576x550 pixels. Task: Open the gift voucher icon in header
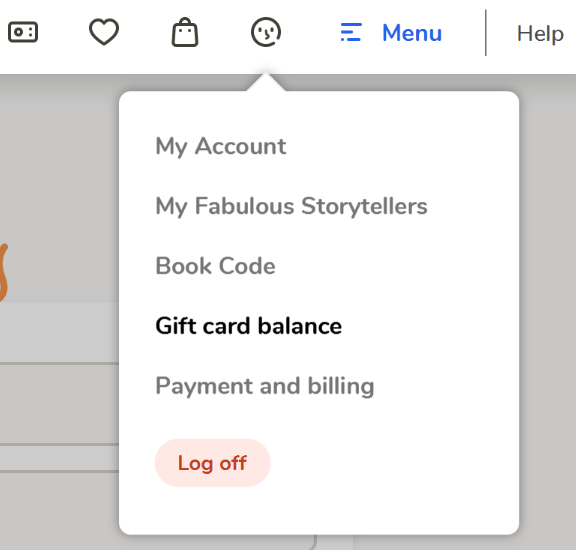[x=23, y=32]
